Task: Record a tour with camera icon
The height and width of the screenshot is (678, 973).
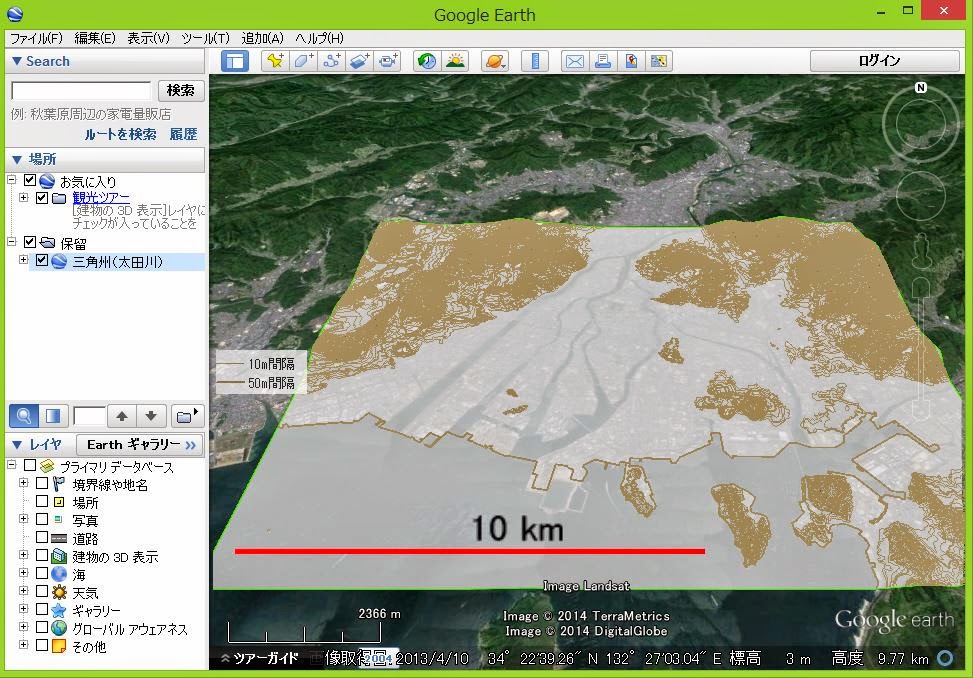Action: coord(388,61)
